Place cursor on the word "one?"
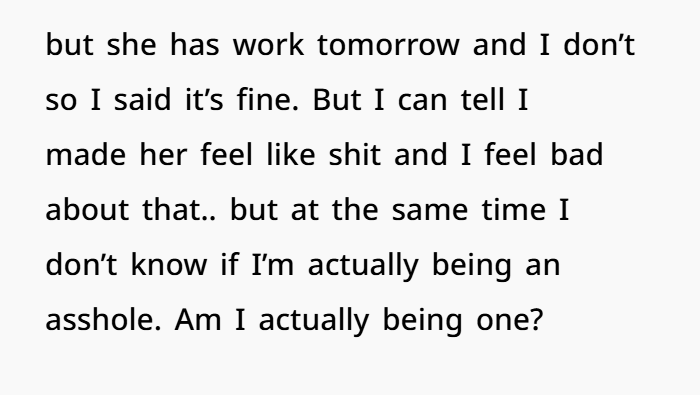Screen dimensions: 700x395 [509, 320]
